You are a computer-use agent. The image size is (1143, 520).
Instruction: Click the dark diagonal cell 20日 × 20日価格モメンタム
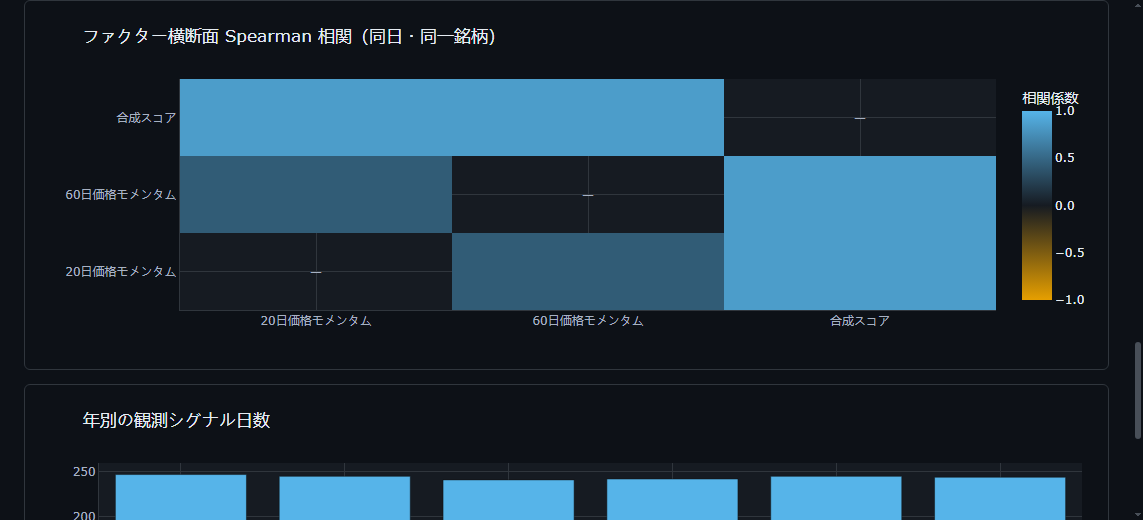click(316, 271)
